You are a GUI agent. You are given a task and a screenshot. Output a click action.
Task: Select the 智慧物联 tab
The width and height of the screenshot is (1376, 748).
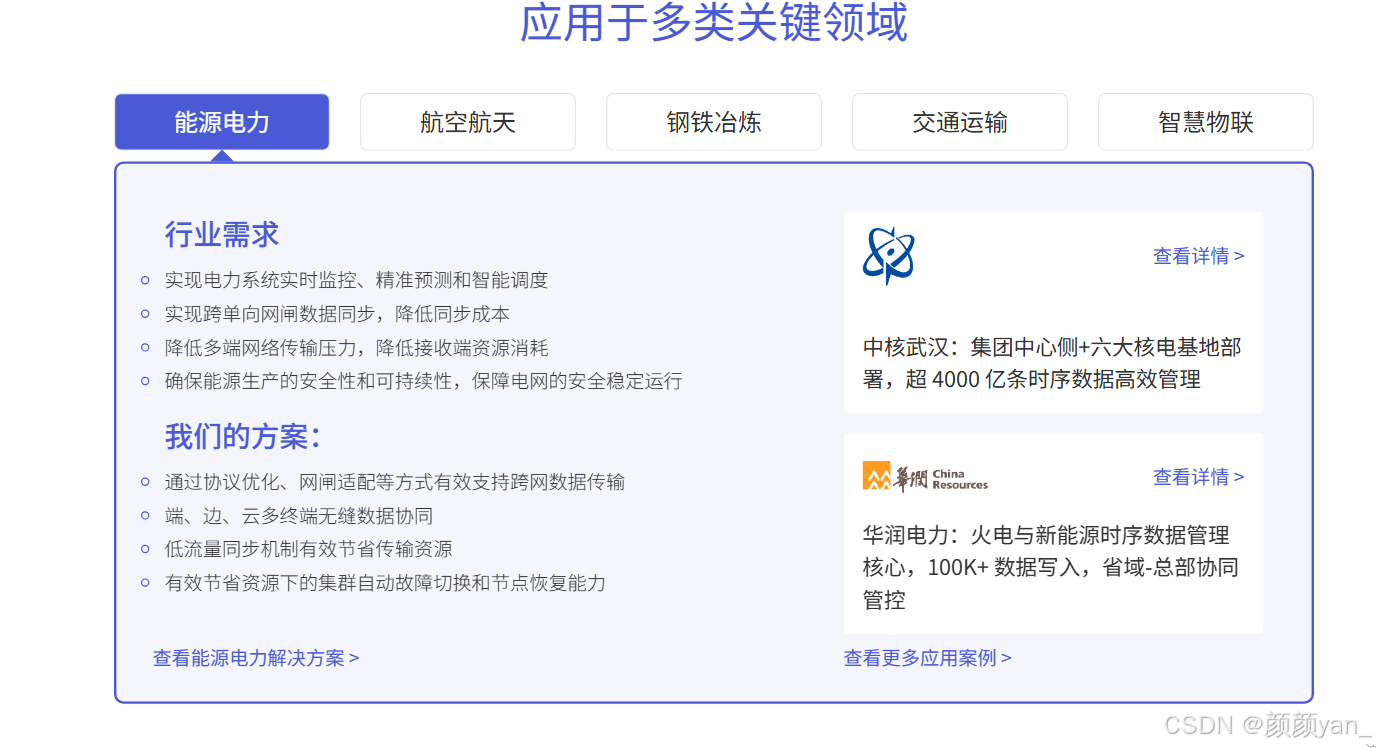tap(1206, 122)
